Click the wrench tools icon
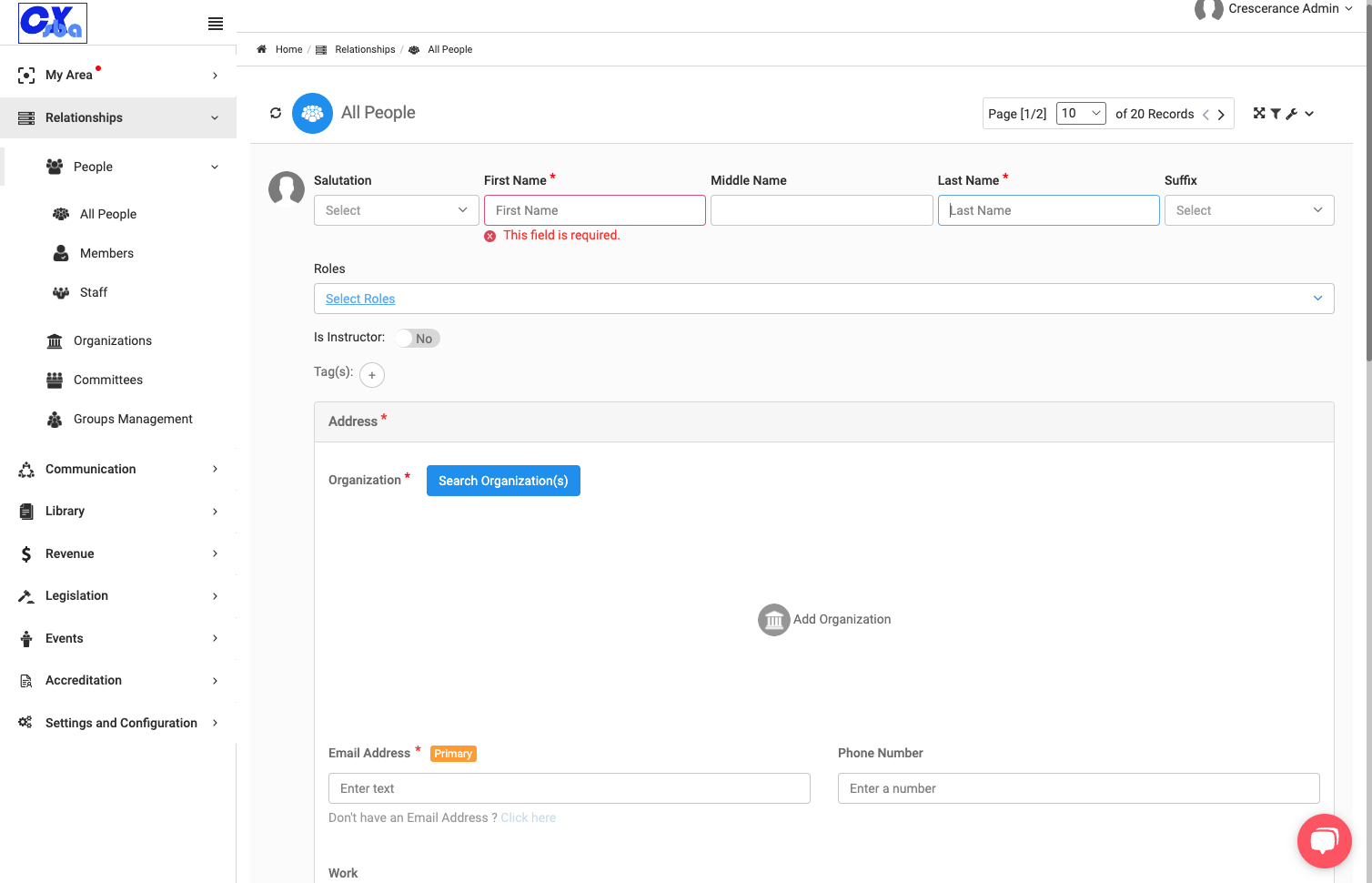Screen dimensions: 1372x883 click(x=1292, y=114)
